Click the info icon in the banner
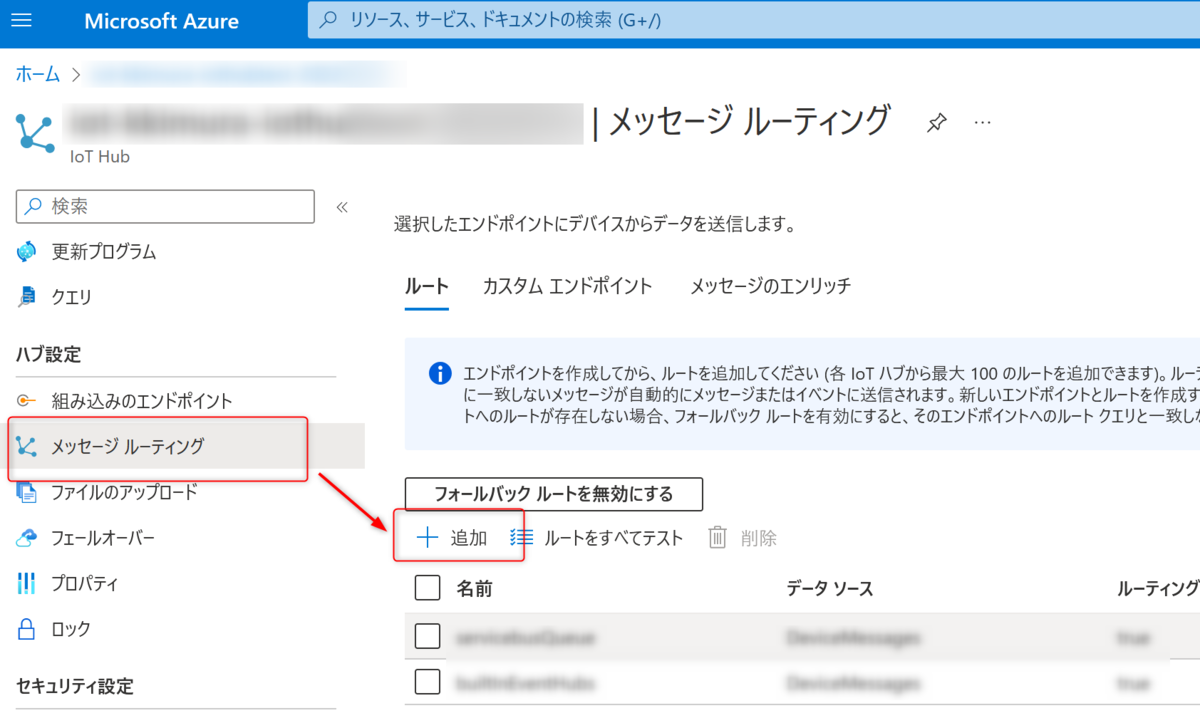The width and height of the screenshot is (1200, 718). (440, 373)
